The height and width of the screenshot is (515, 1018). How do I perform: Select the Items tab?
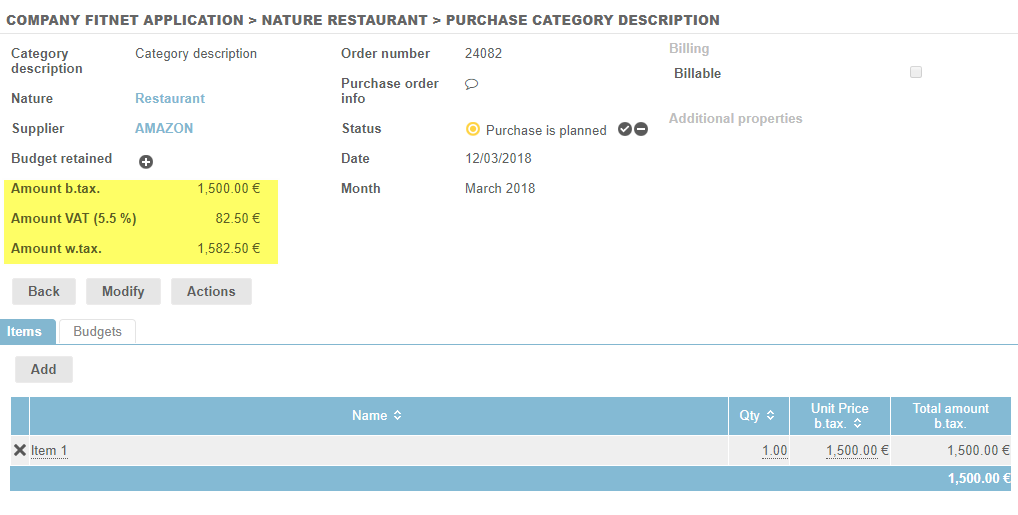(x=25, y=332)
